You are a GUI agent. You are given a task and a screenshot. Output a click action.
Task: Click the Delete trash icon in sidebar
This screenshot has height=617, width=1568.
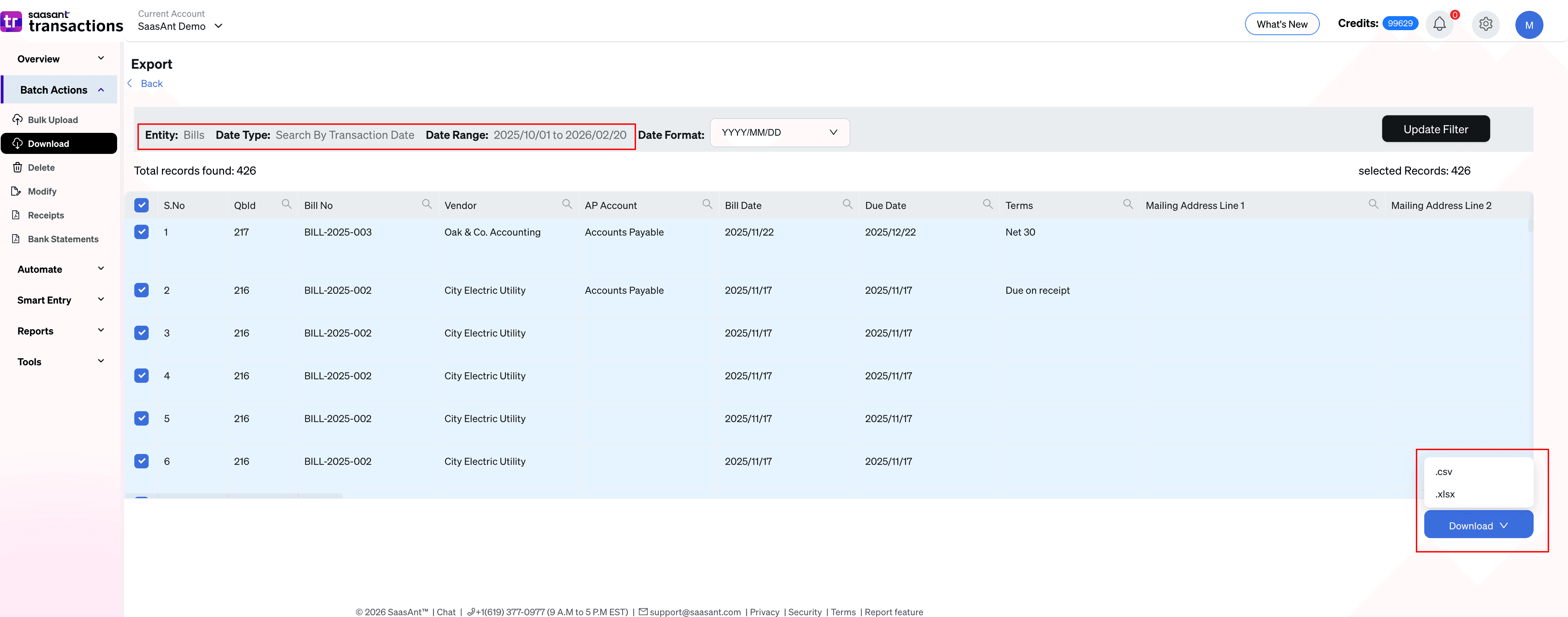tap(18, 167)
